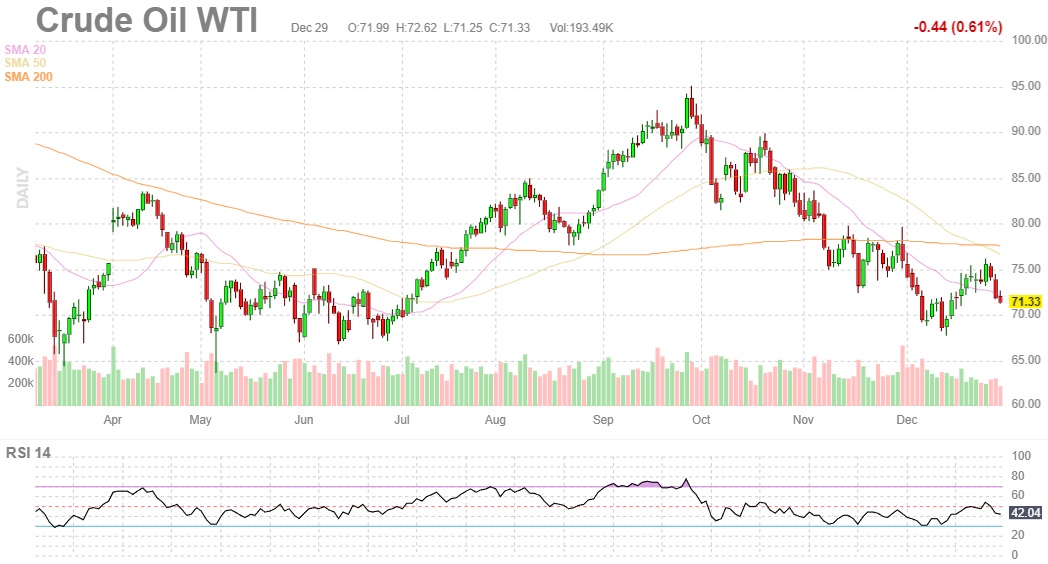Viewport: 1048px width, 564px height.
Task: Click the high price H:72.62
Action: click(416, 27)
